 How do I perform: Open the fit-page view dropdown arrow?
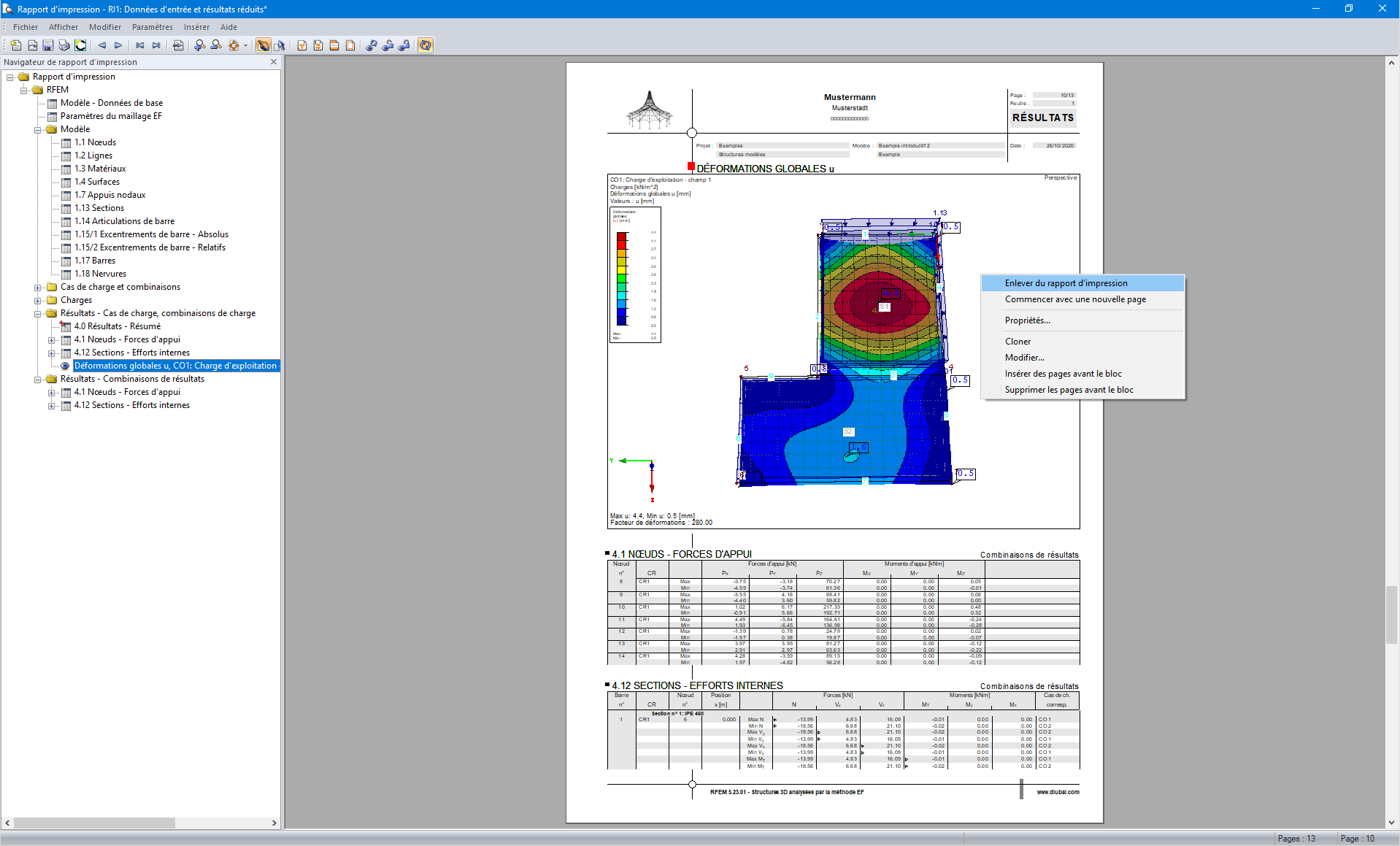click(x=245, y=45)
